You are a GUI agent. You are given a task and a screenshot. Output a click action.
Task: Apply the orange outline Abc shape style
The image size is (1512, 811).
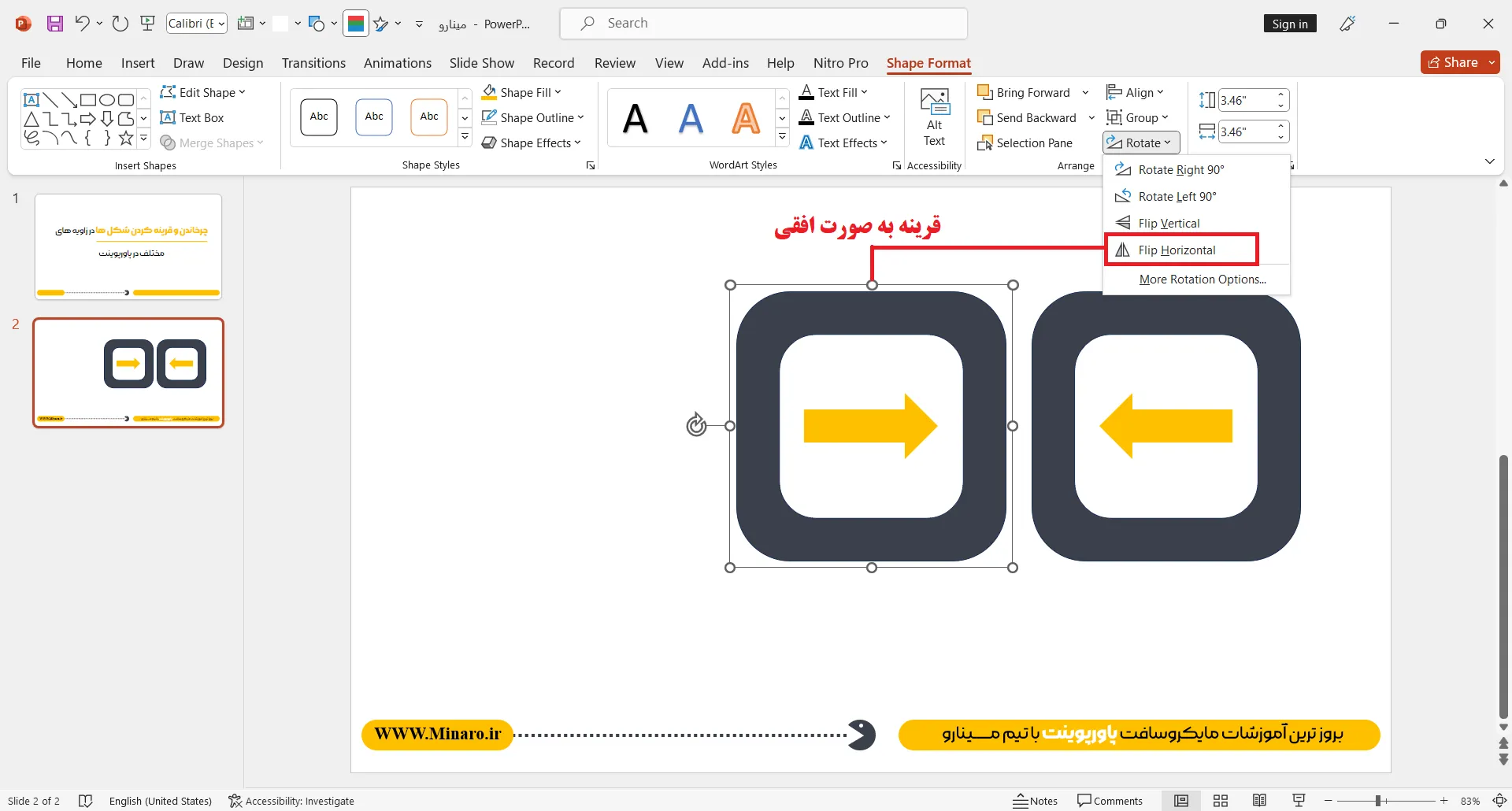pyautogui.click(x=429, y=117)
